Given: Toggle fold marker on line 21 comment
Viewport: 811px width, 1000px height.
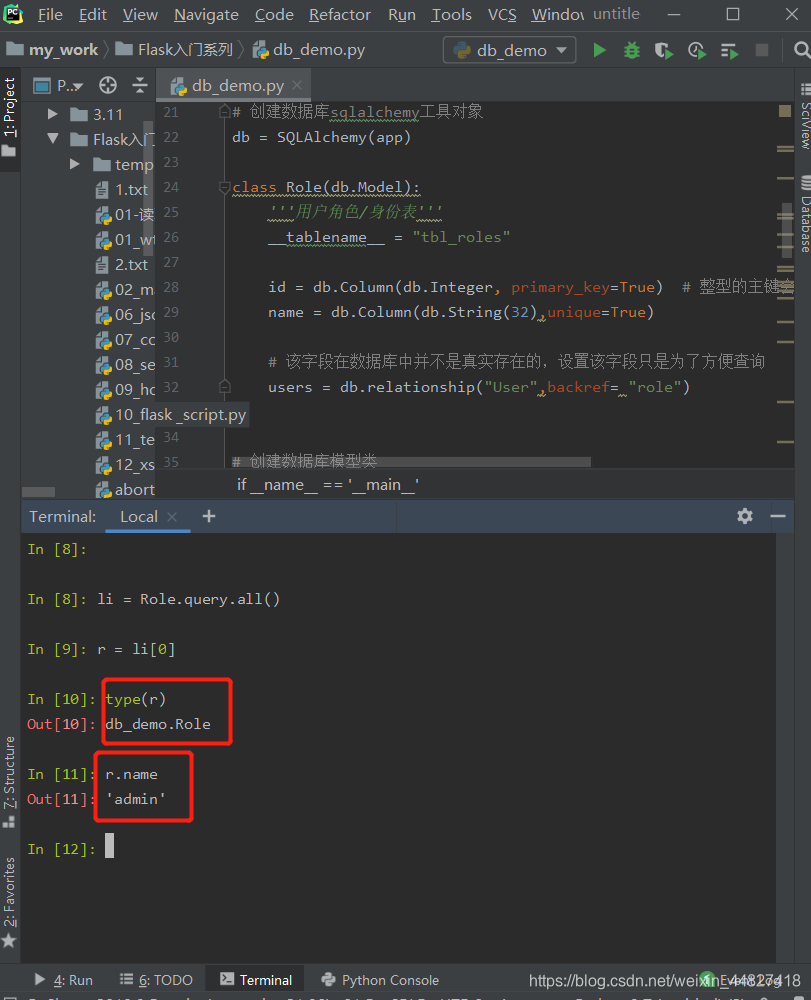Looking at the screenshot, I should coord(224,112).
